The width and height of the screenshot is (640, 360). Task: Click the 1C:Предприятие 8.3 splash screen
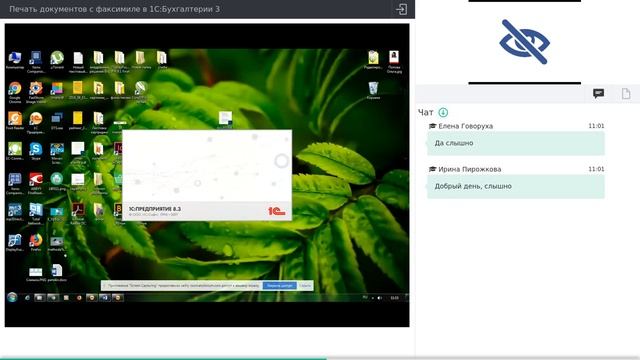207,176
